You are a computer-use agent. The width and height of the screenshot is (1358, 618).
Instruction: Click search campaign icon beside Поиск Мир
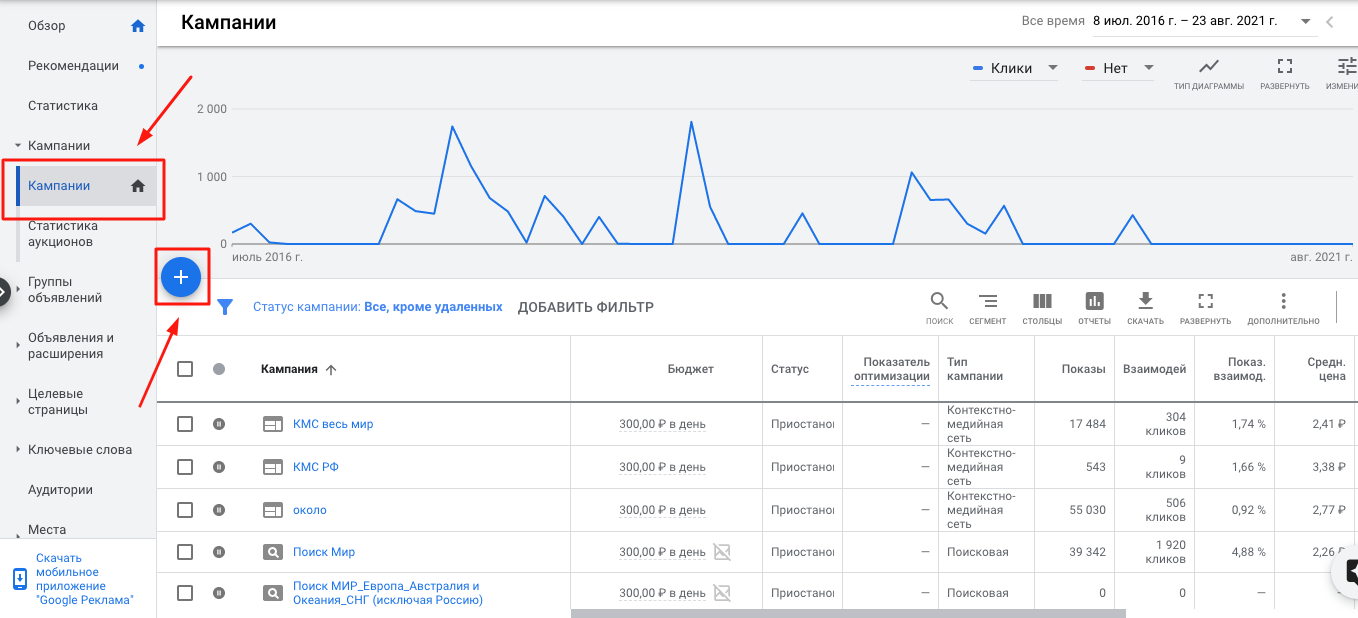point(273,552)
